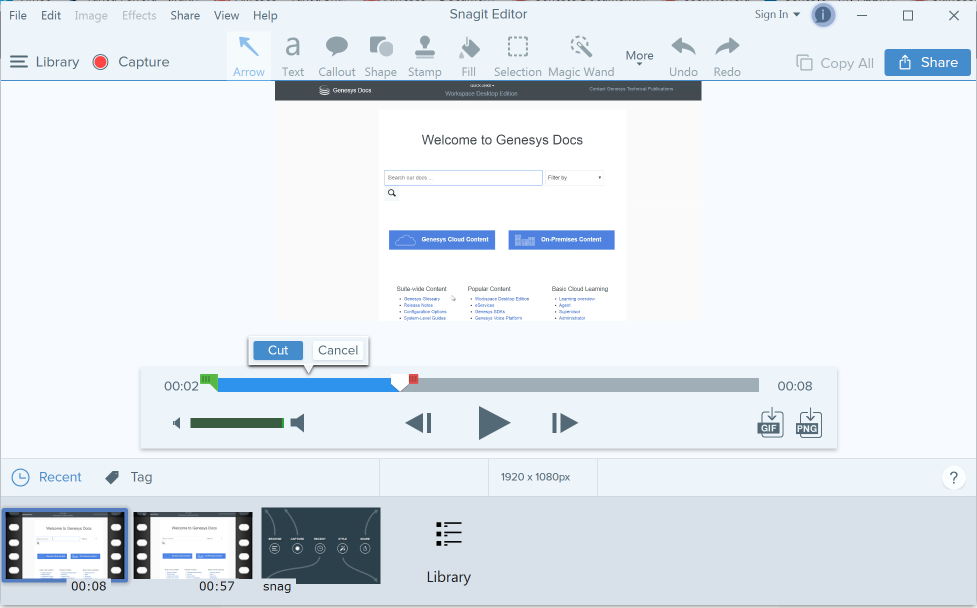Viewport: 977px width, 608px height.
Task: Activate the Magic Wand tool
Action: [x=581, y=55]
